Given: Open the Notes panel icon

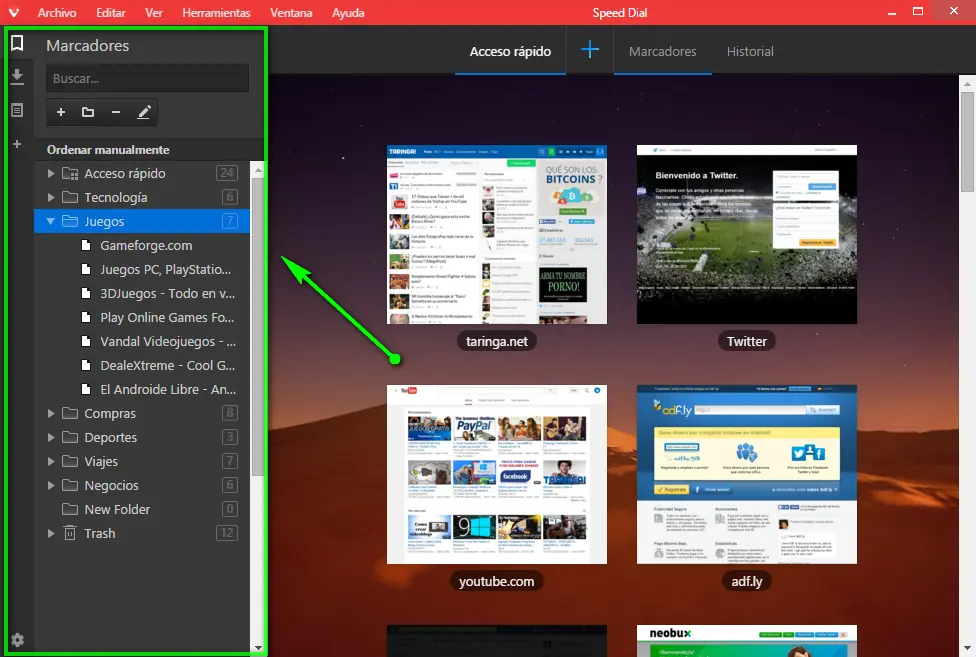Looking at the screenshot, I should (17, 110).
